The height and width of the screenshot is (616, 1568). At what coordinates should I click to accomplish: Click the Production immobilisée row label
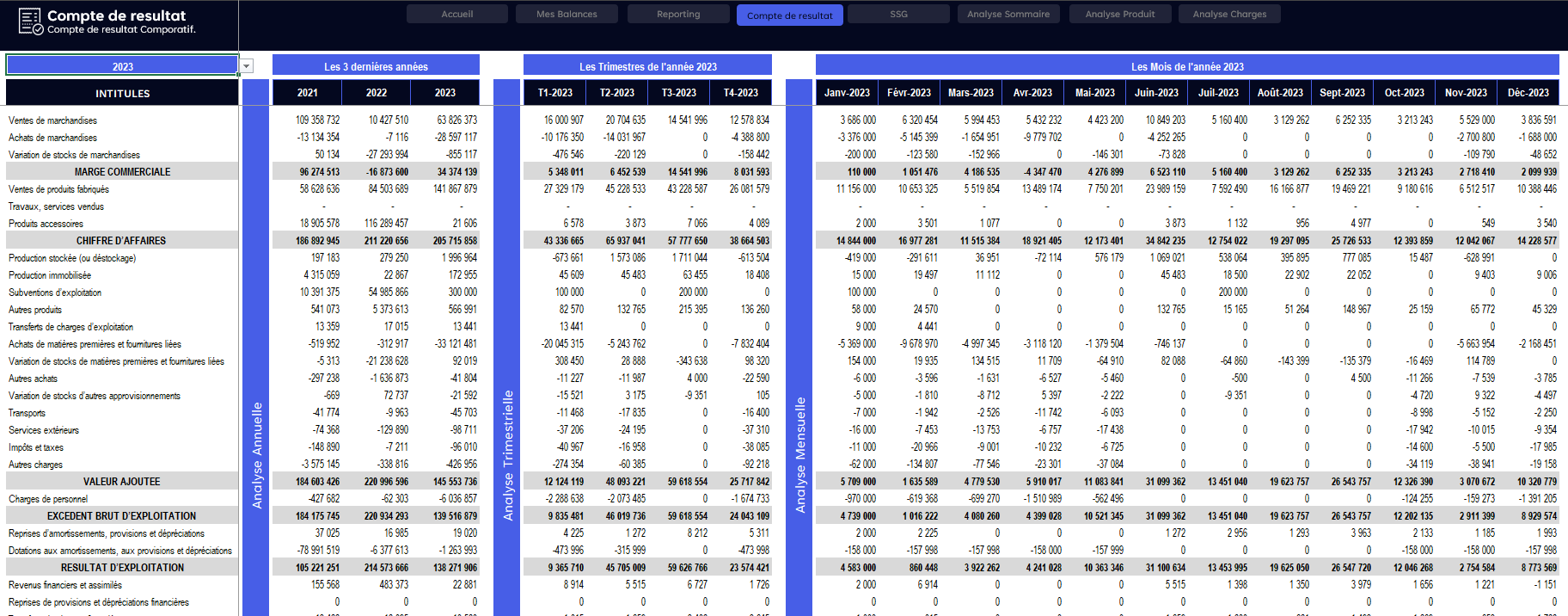[50, 275]
